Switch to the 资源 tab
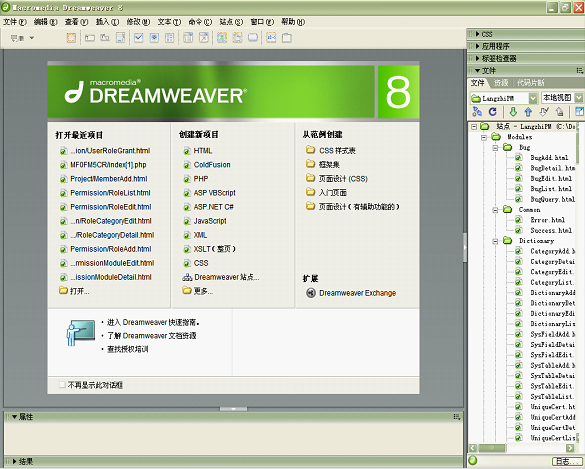 point(501,82)
